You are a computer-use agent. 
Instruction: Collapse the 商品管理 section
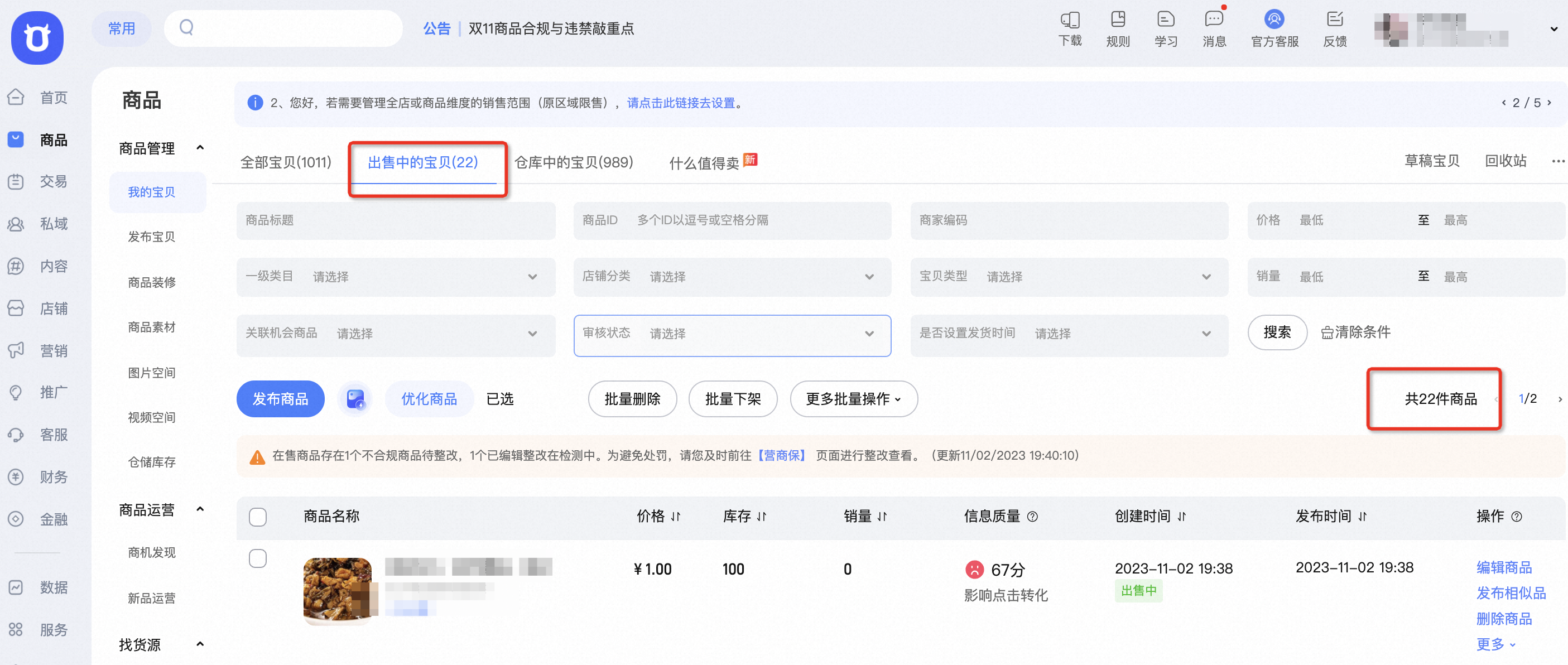click(x=200, y=148)
